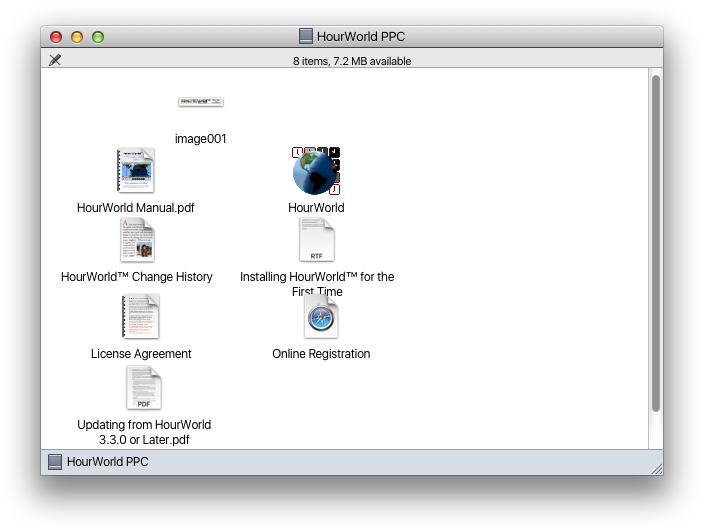Click the window resize grip corner

pos(656,468)
